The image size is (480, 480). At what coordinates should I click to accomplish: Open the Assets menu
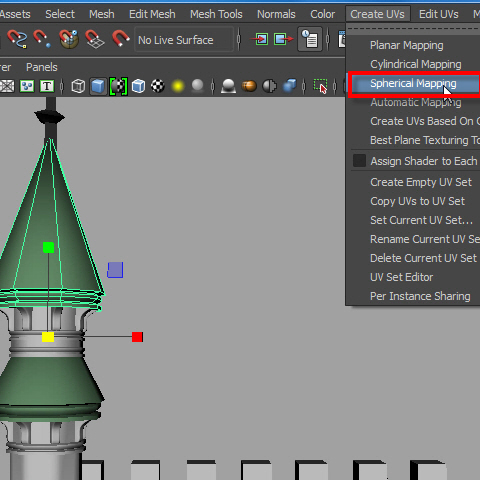click(x=15, y=14)
